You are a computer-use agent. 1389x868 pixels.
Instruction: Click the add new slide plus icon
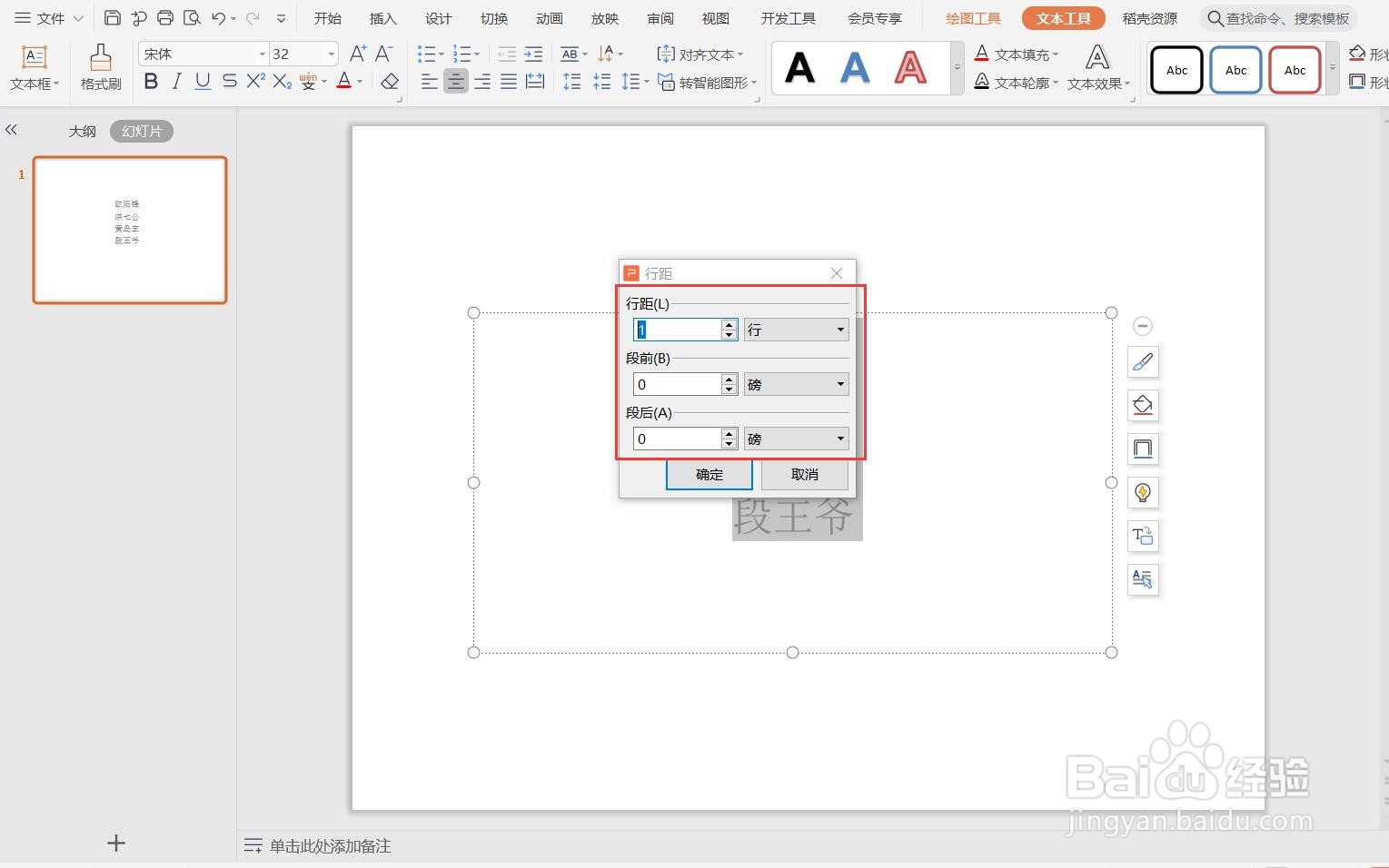(x=116, y=843)
